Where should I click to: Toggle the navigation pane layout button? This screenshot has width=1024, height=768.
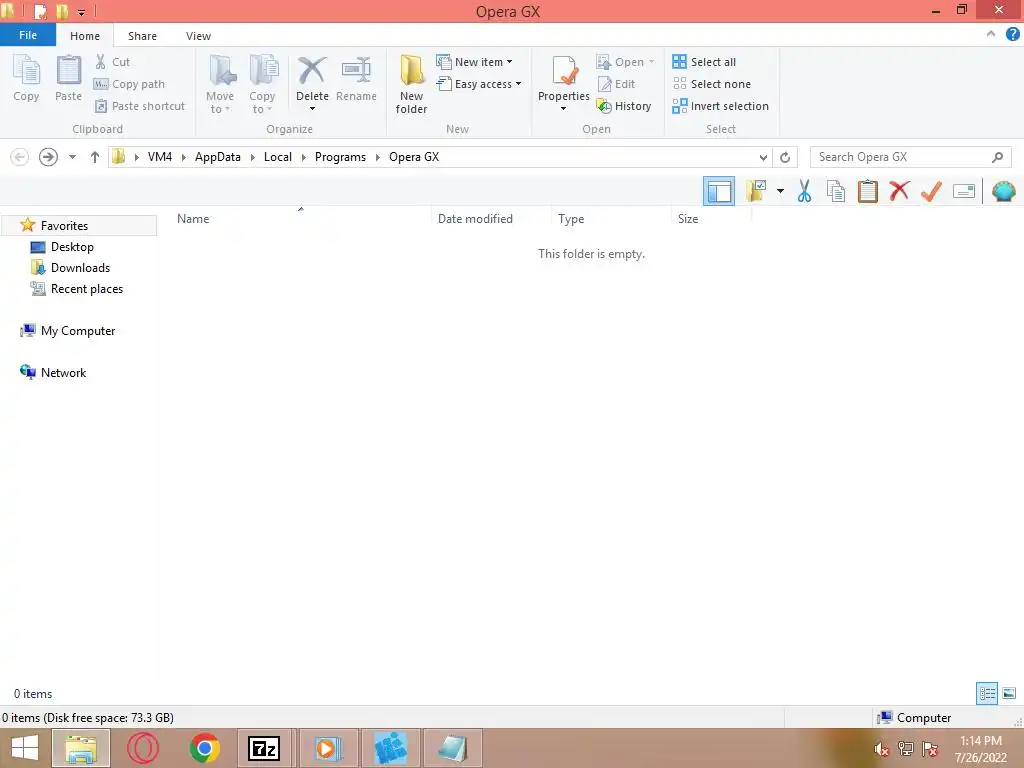coord(719,191)
